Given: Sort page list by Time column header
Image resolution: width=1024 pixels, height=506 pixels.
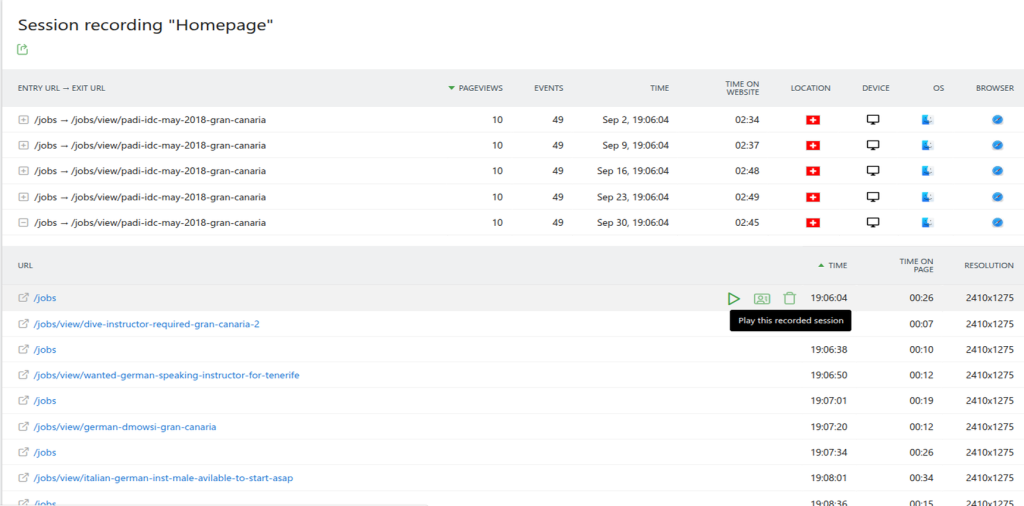Looking at the screenshot, I should [836, 266].
